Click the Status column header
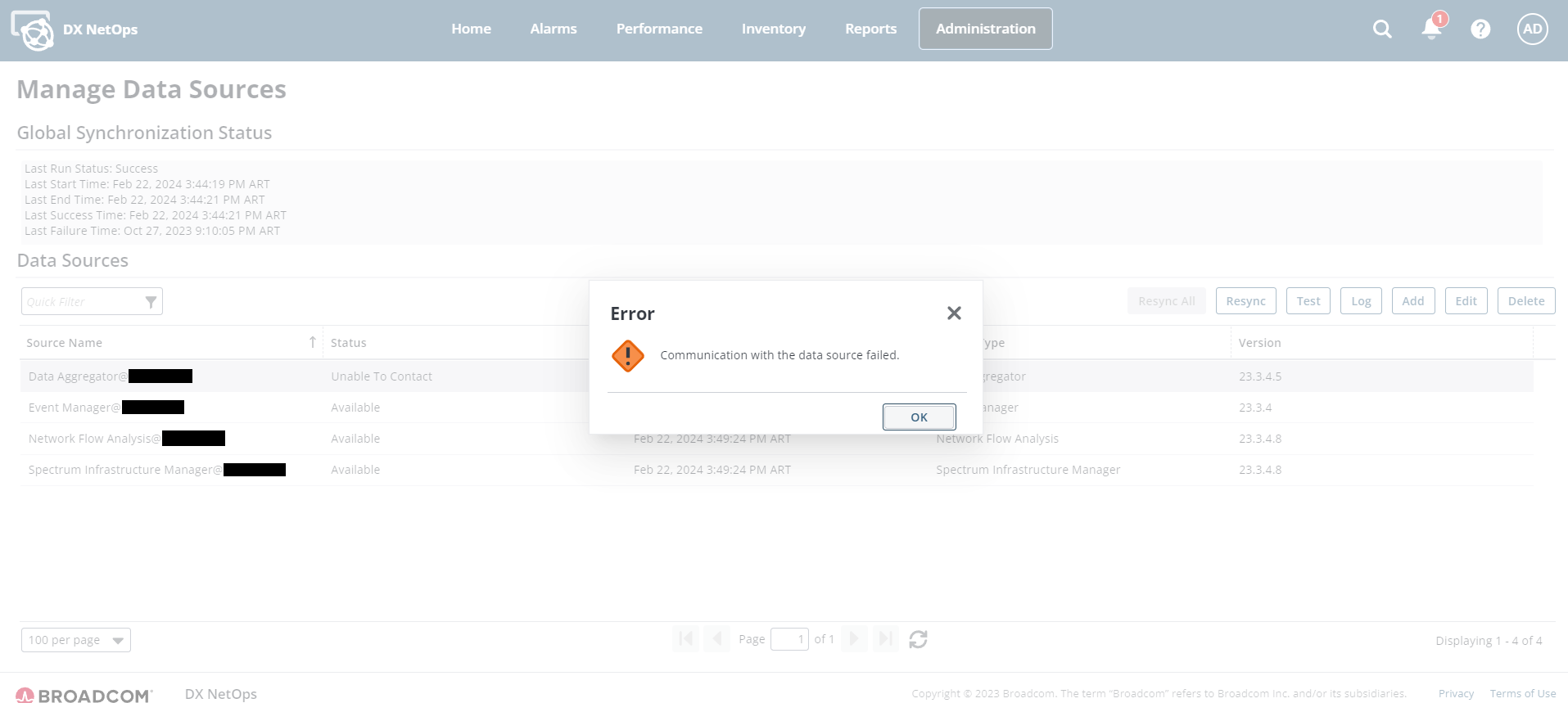This screenshot has height=703, width=1568. point(348,343)
